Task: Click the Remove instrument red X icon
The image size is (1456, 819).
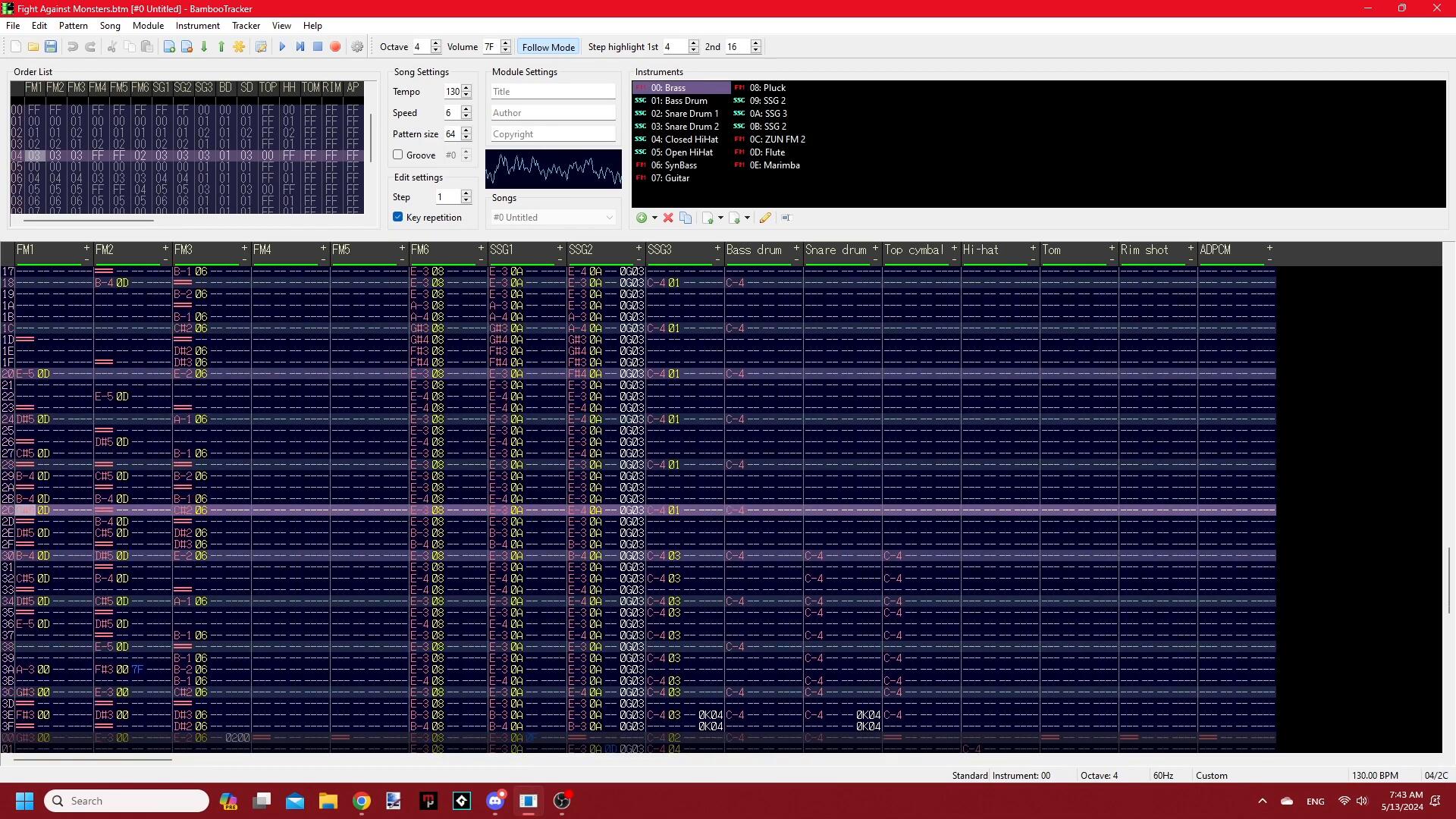Action: (668, 218)
